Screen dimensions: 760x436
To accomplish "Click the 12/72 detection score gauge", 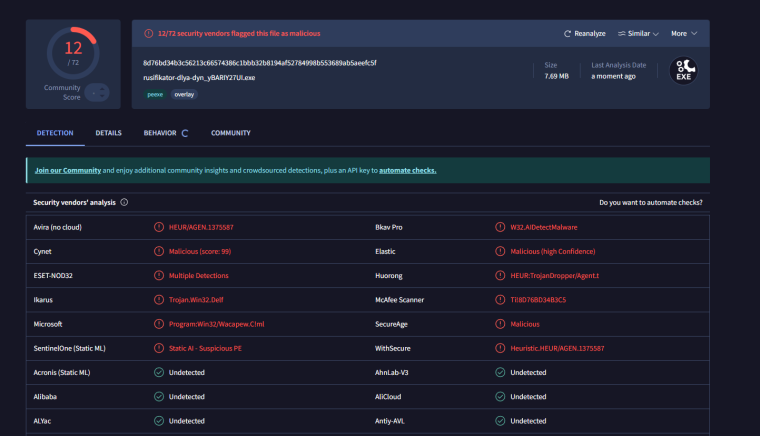I will point(73,53).
